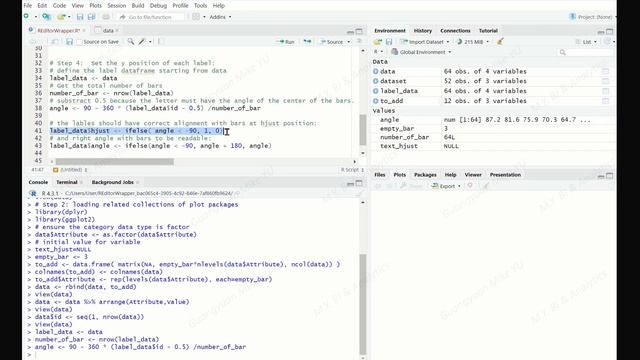Switch to the Terminal tab
The width and height of the screenshot is (640, 360).
[x=67, y=182]
